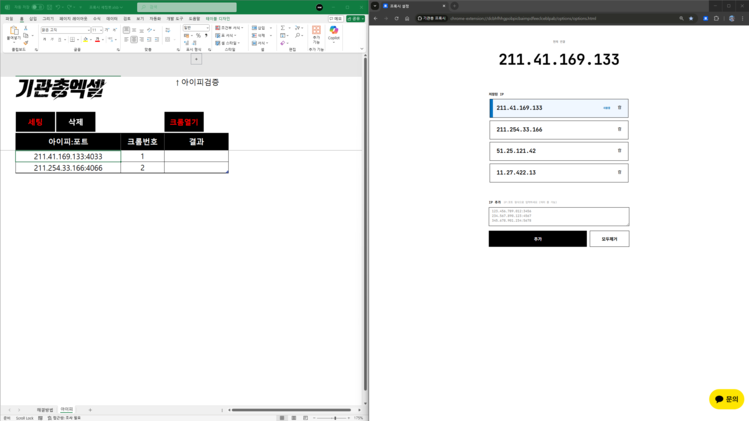The image size is (749, 421).
Task: Click the Top Align icon
Action: [126, 30]
